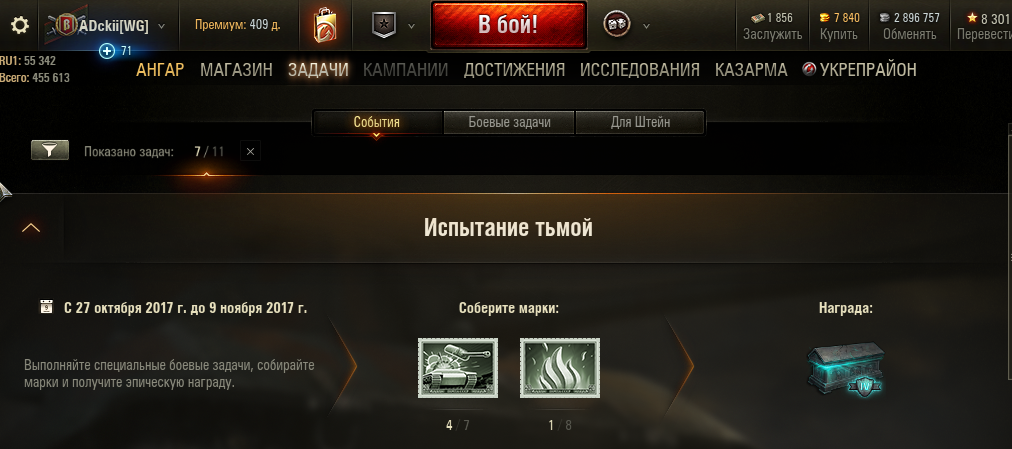Open the premium shop bag icon
Screen dimensions: 1012x449
pyautogui.click(x=325, y=26)
